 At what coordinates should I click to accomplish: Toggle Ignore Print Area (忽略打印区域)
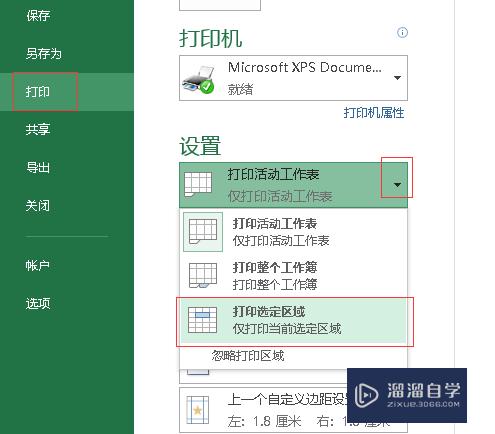[x=248, y=356]
